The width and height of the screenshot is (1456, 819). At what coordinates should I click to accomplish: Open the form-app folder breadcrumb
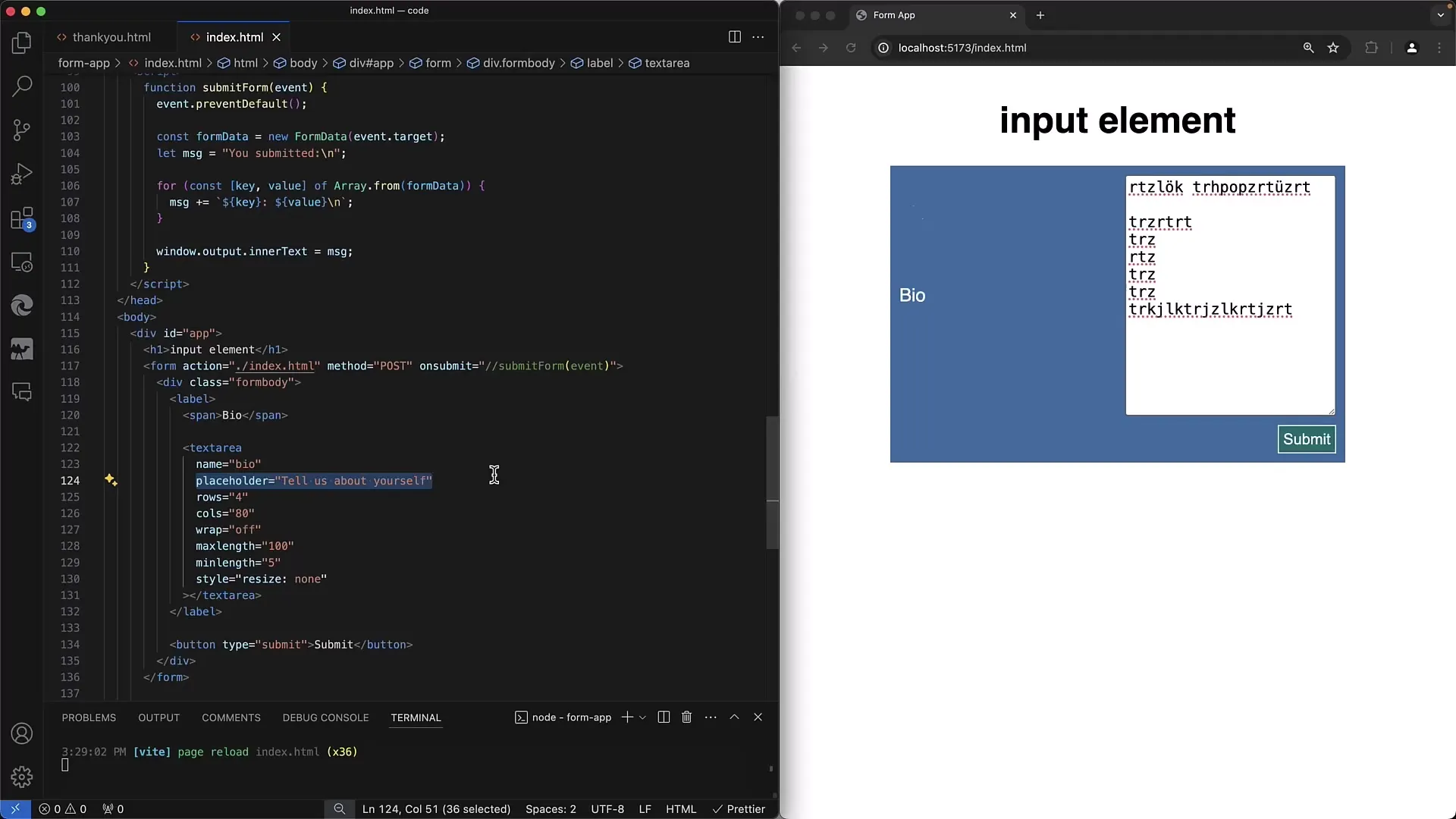(84, 62)
